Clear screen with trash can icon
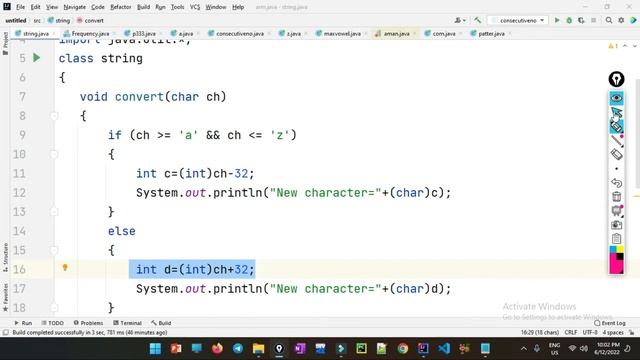Image resolution: width=640 pixels, height=360 pixels. click(x=616, y=196)
